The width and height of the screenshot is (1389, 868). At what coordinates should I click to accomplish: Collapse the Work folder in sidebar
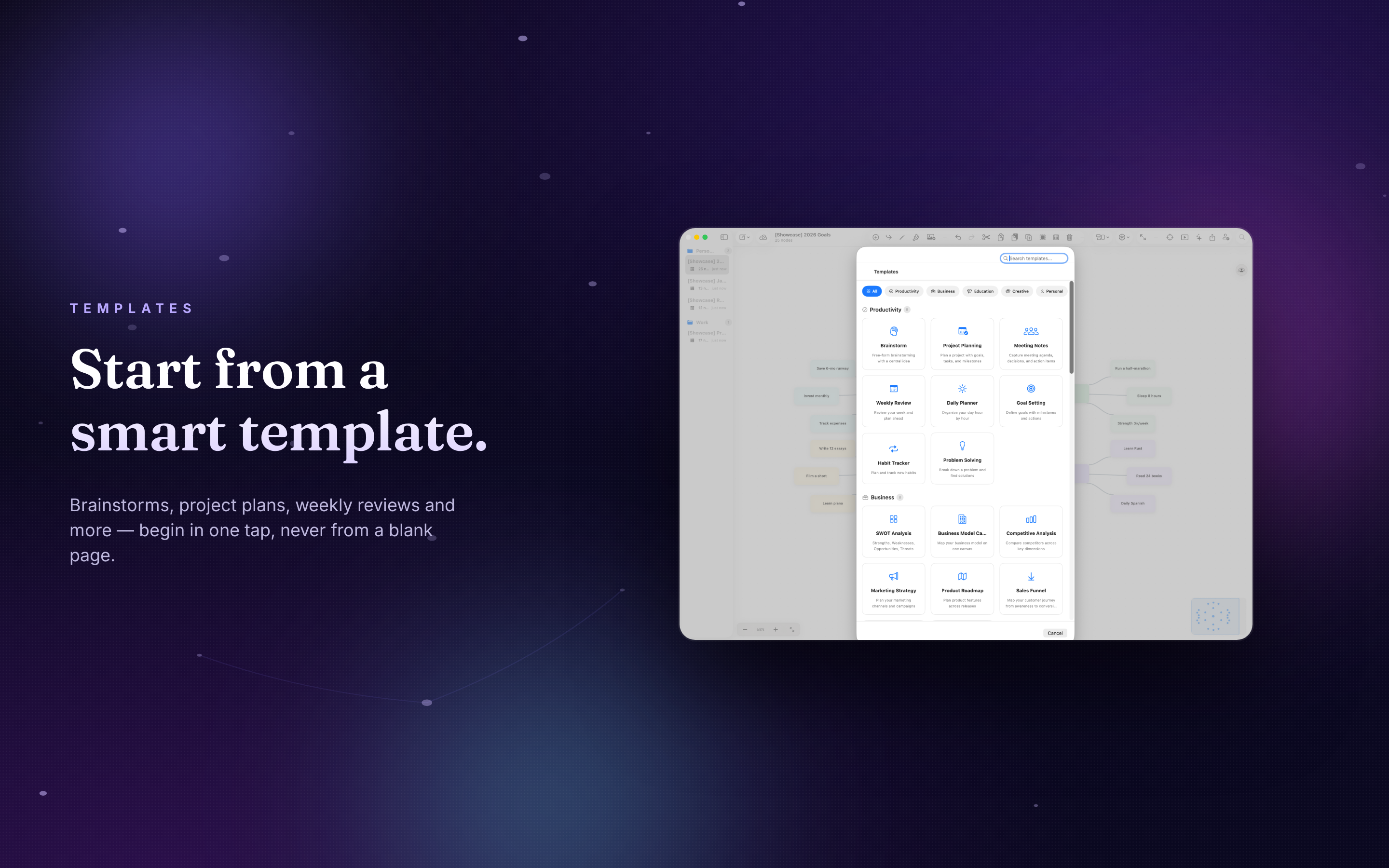coord(708,322)
